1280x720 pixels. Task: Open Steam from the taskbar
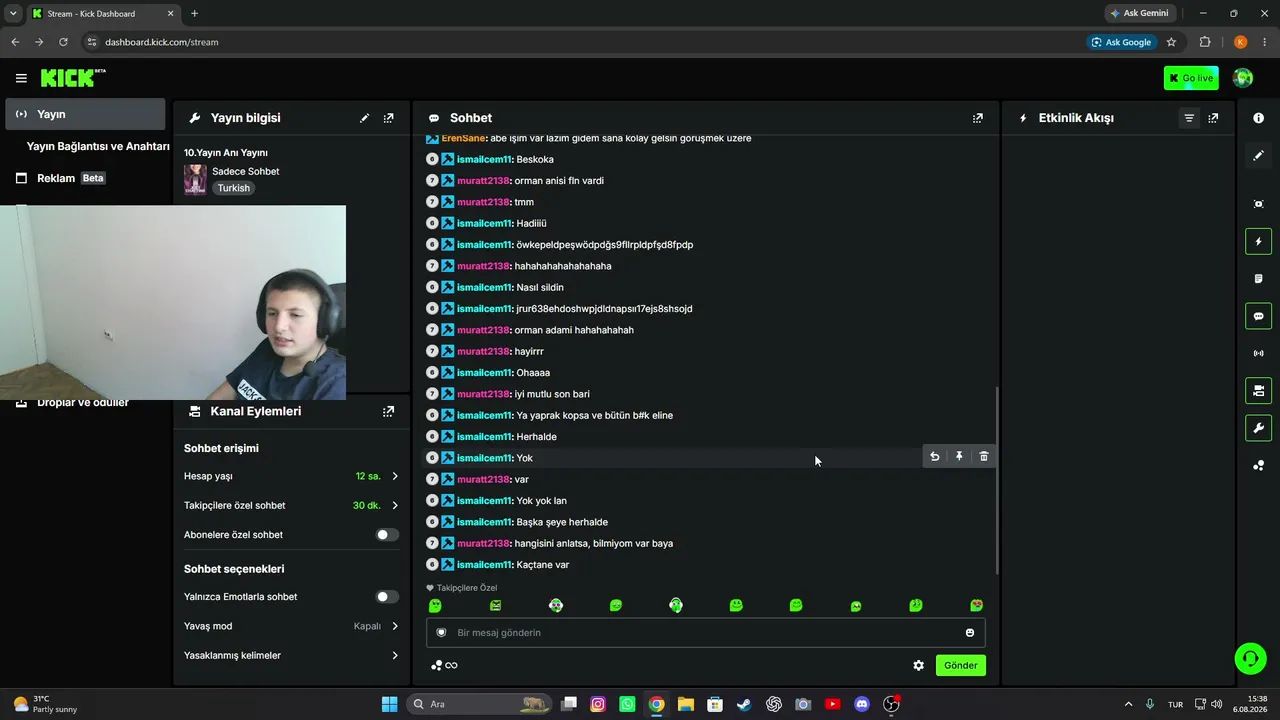pos(744,704)
